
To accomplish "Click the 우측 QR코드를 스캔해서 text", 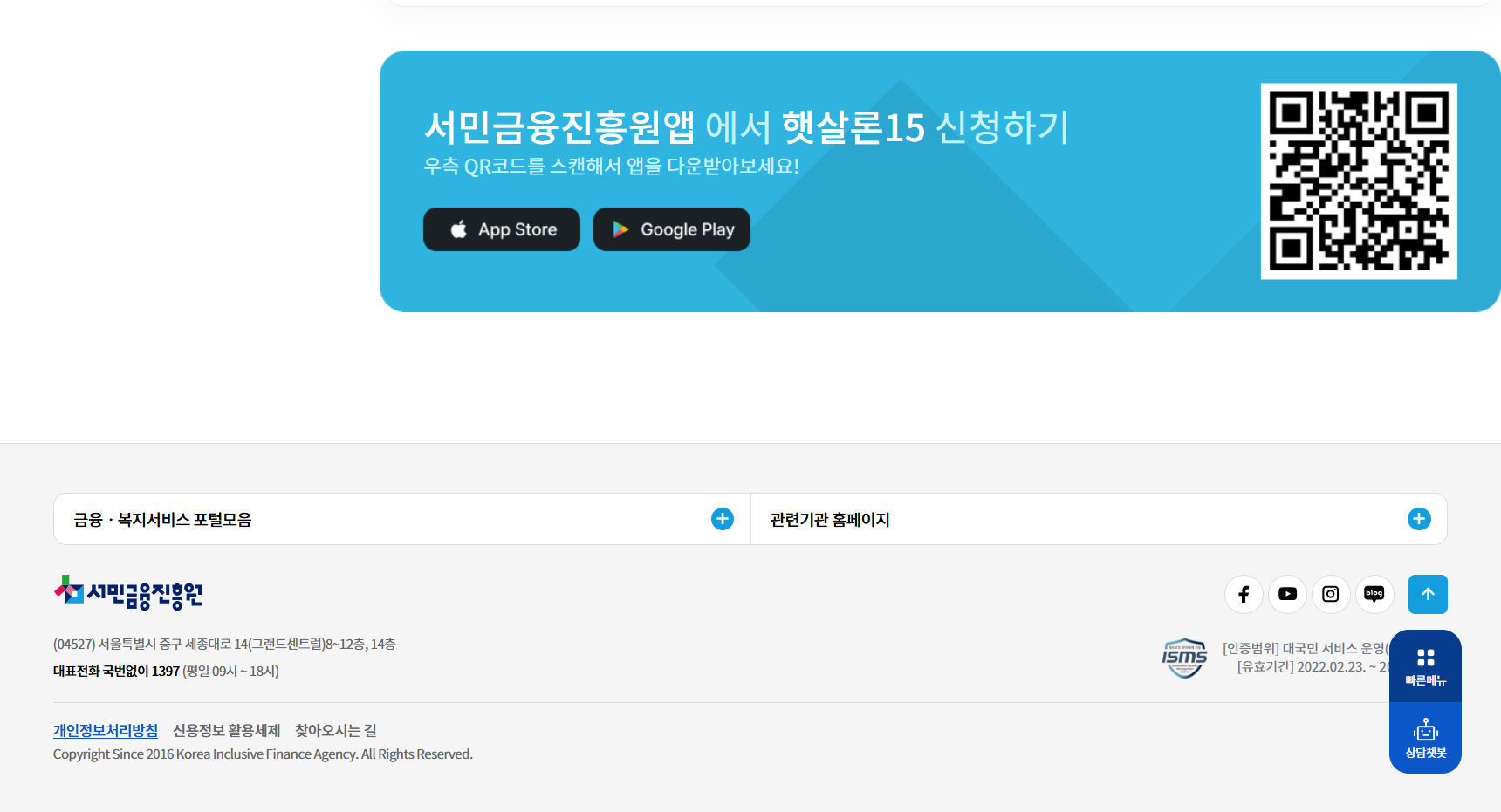I will click(611, 166).
